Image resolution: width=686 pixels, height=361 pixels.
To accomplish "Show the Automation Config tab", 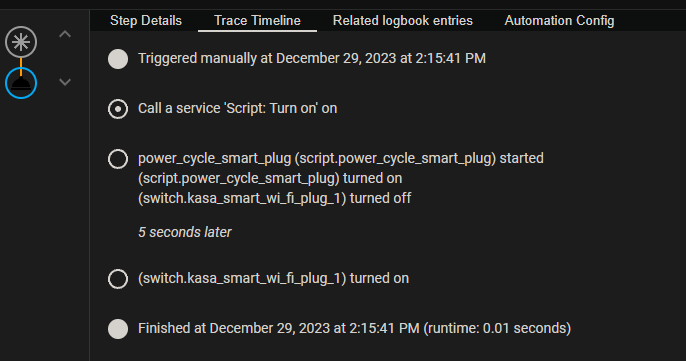I will [559, 21].
